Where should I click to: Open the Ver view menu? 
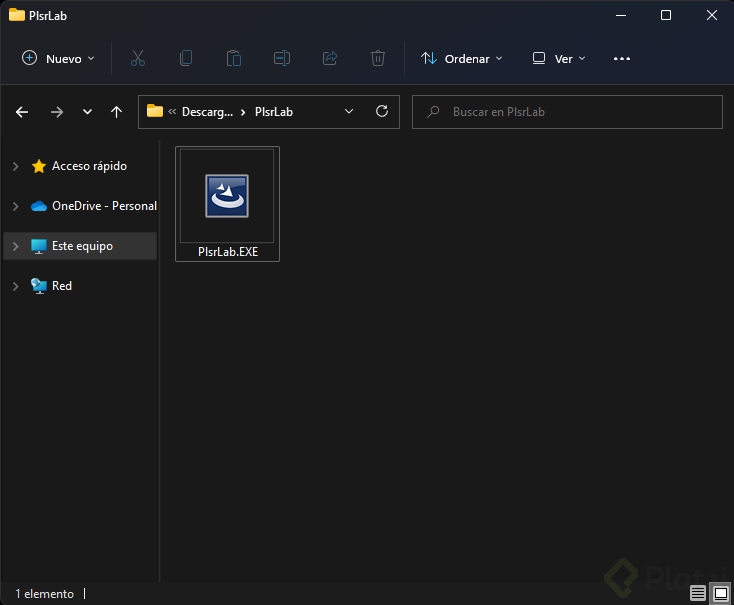click(x=559, y=59)
